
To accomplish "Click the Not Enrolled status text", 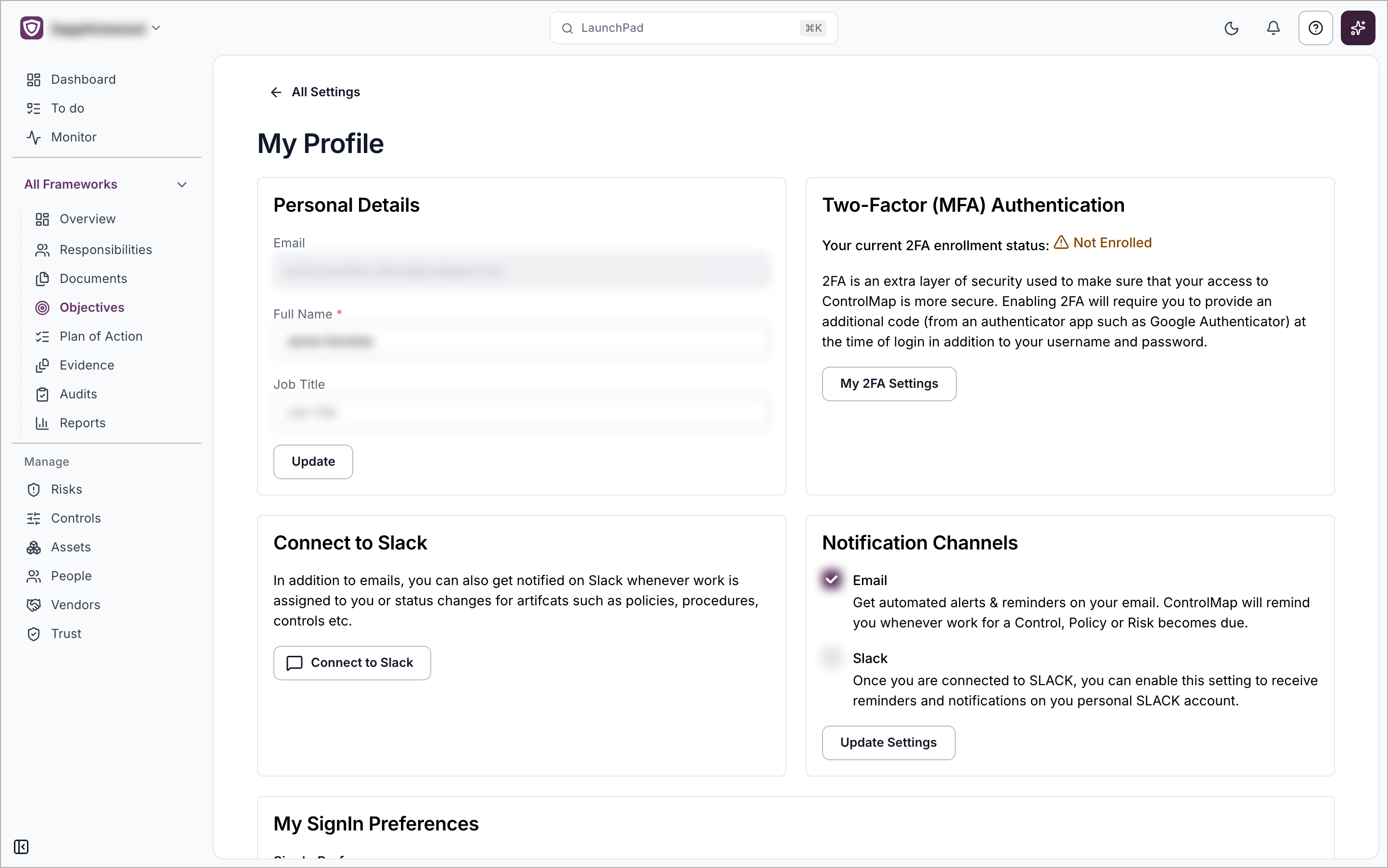I will coord(1112,243).
